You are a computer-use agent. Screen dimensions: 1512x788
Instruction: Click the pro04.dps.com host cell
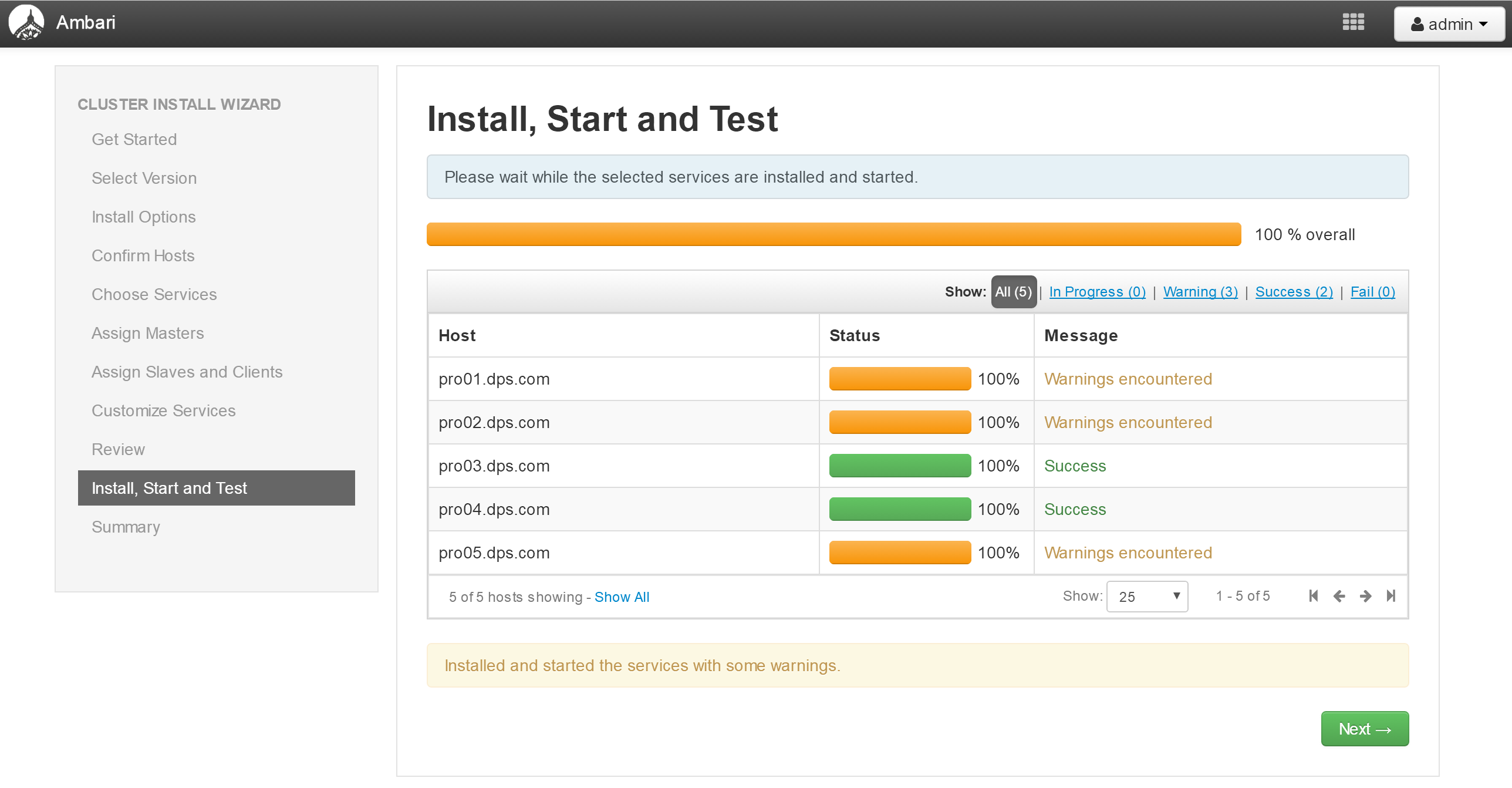click(624, 509)
